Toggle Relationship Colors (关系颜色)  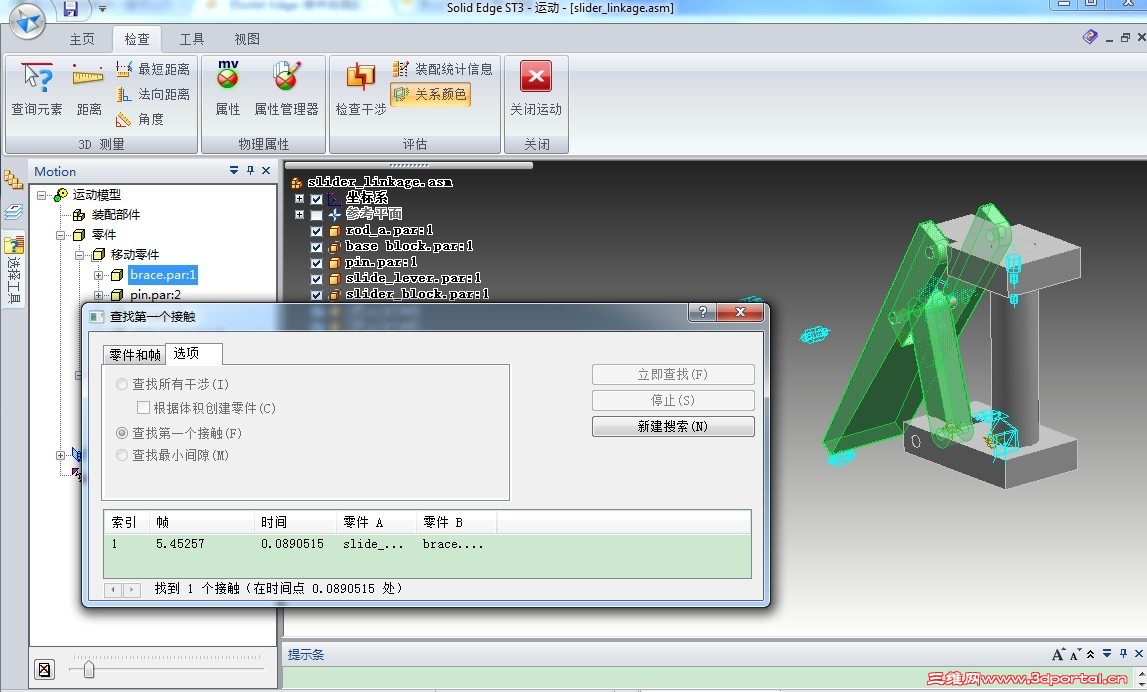point(430,94)
